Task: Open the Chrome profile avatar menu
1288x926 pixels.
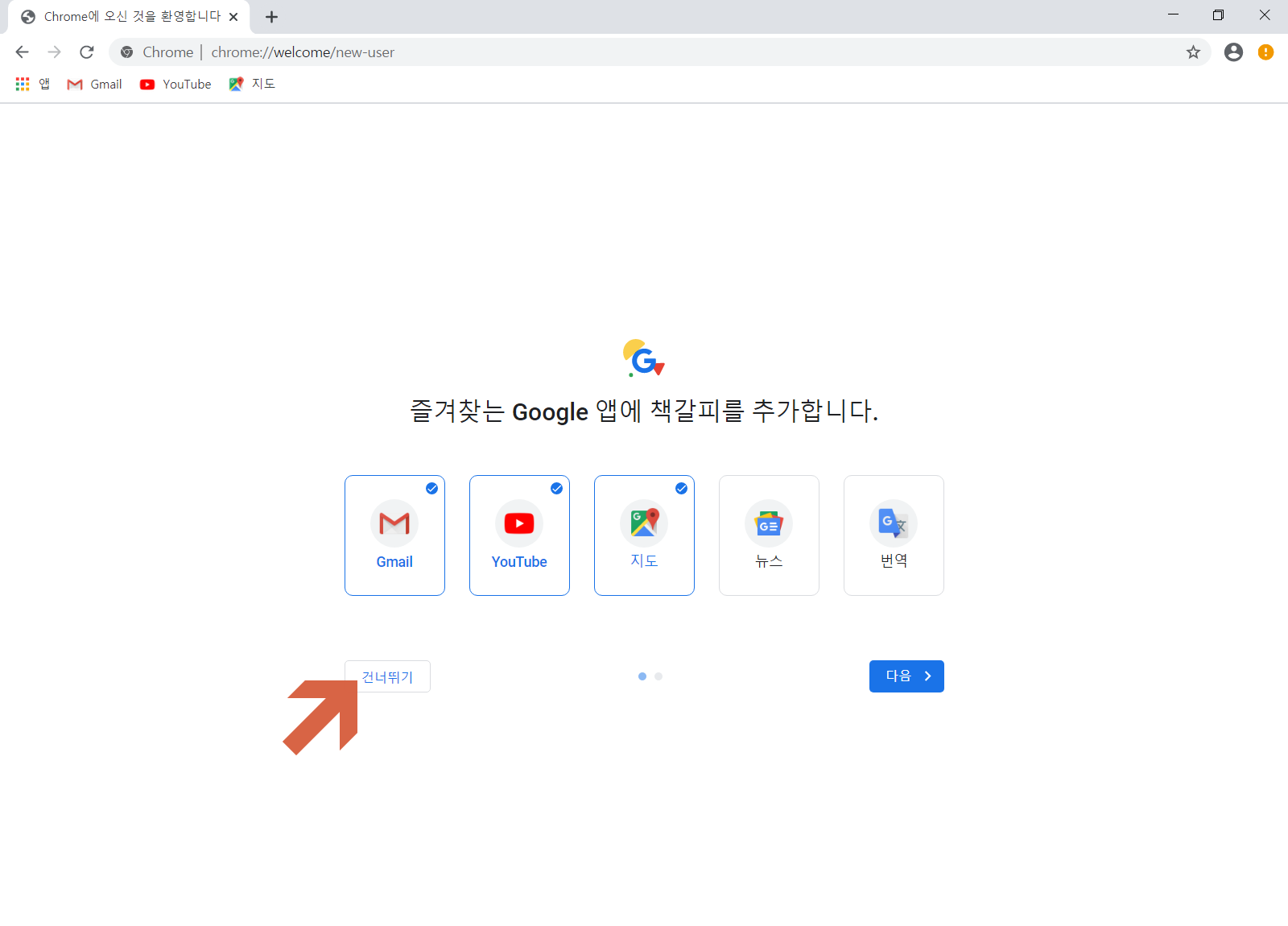Action: [x=1233, y=52]
